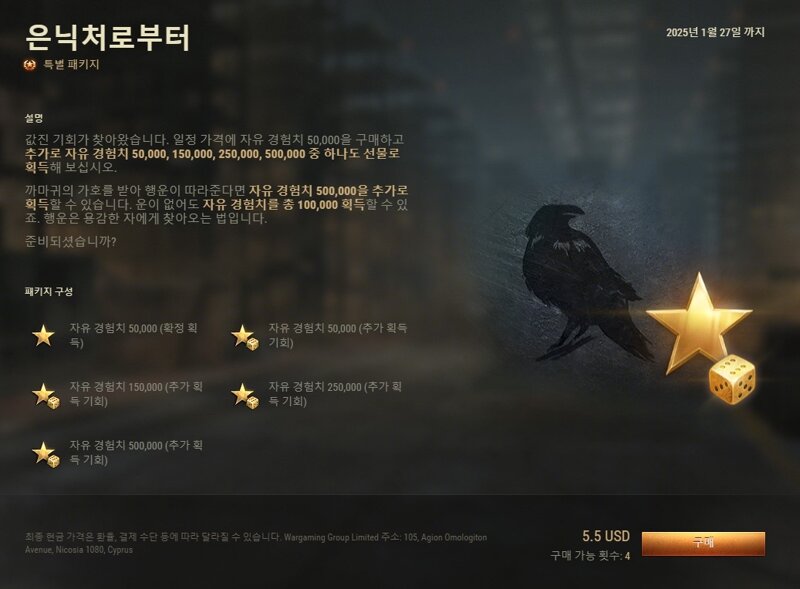The image size is (800, 589).
Task: Click the Wargaming Group Limited address footer text
Action: (256, 544)
